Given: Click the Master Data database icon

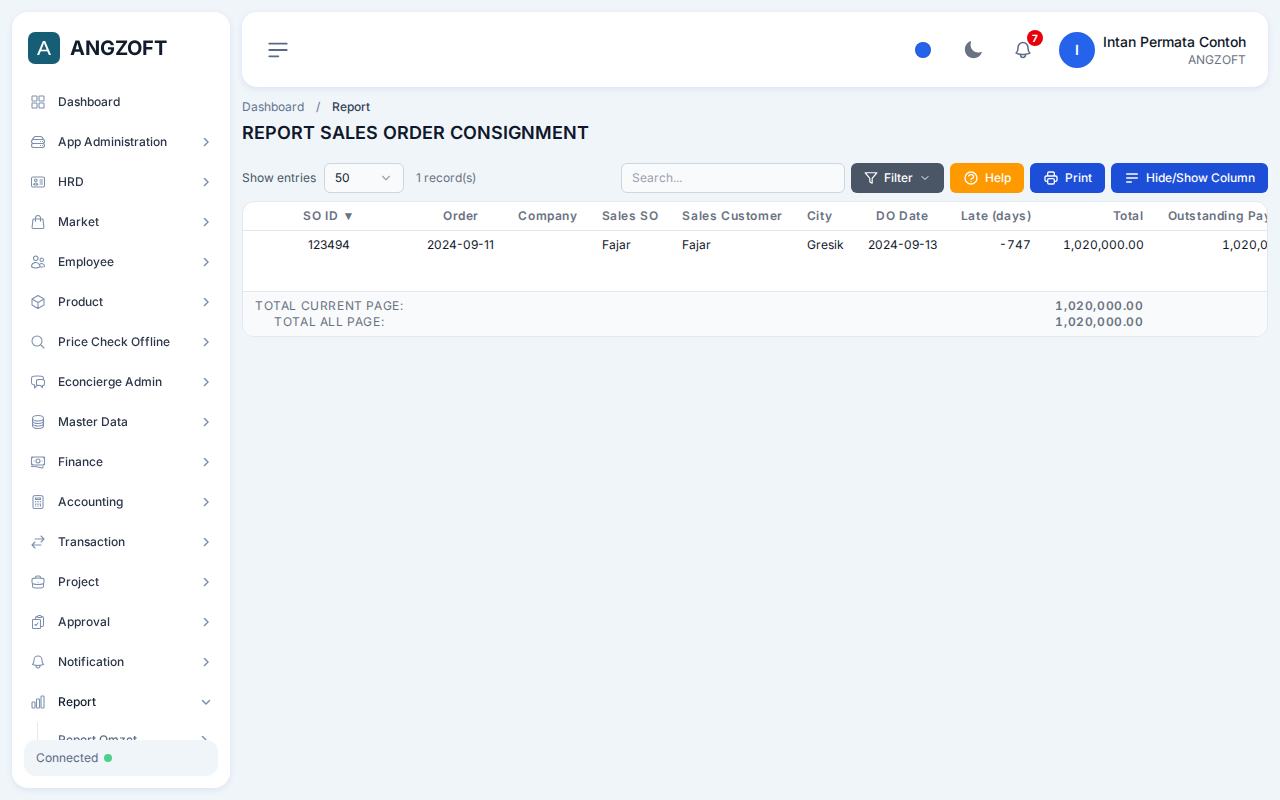Looking at the screenshot, I should [x=38, y=422].
